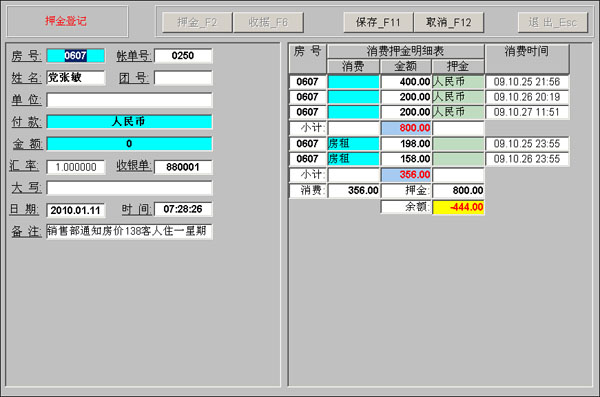Select the 400.00 deposit row
This screenshot has height=397, width=600.
click(429, 82)
